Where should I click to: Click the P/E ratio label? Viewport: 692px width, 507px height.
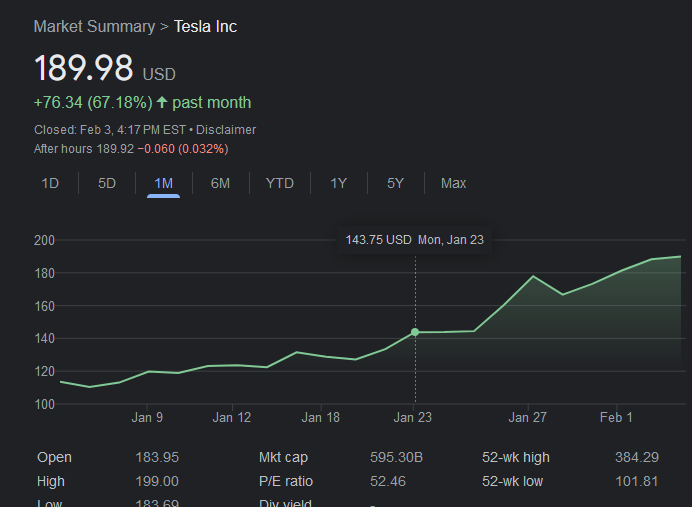pos(286,481)
